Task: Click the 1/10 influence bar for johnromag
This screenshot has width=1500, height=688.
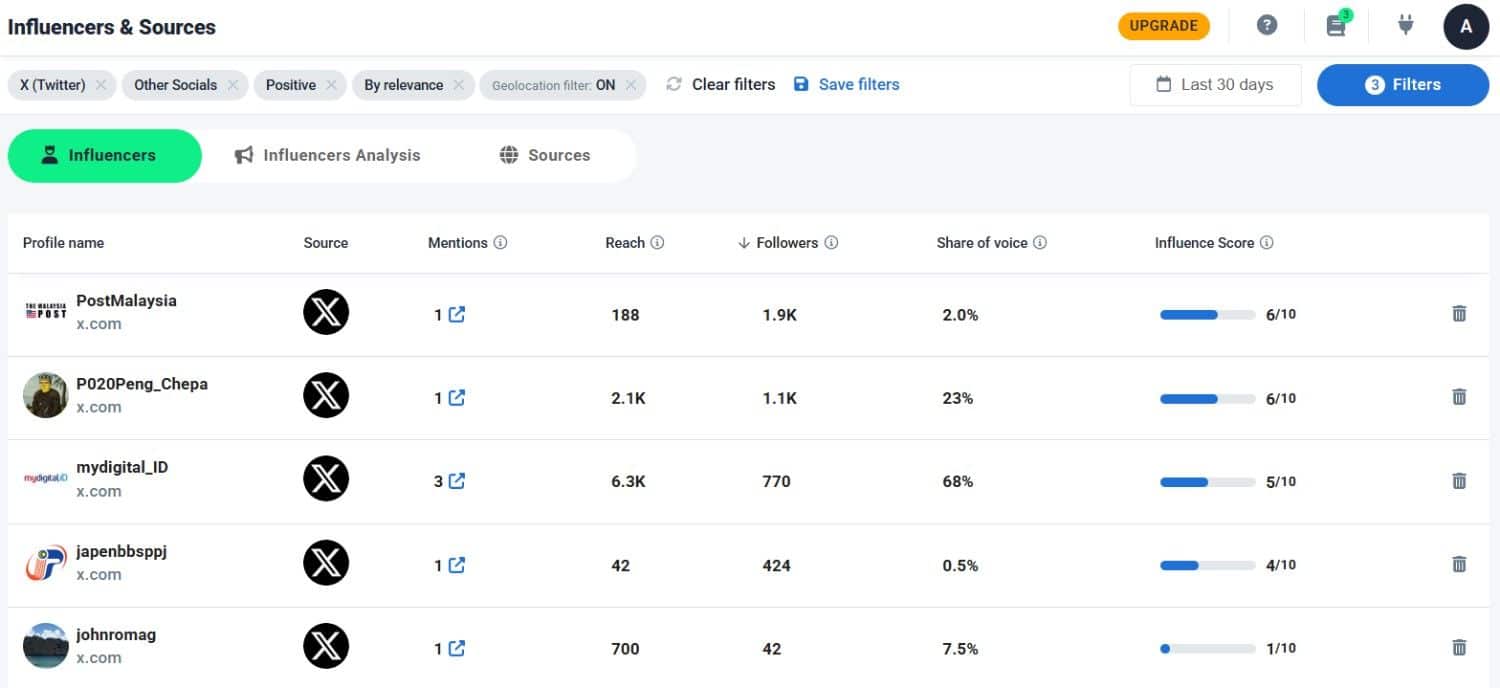Action: click(1208, 649)
